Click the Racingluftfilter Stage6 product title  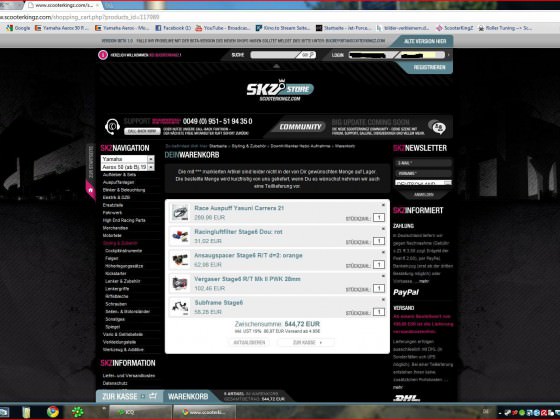[238, 232]
